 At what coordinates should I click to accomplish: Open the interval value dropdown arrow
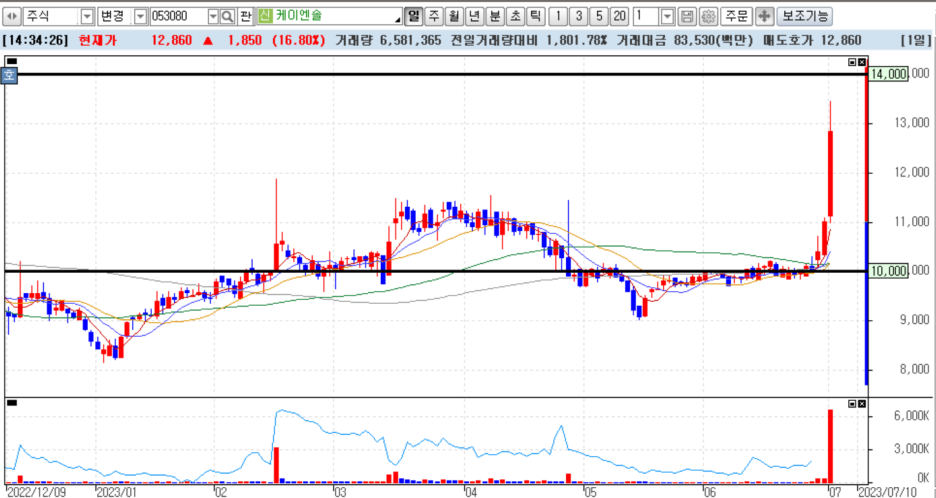668,16
